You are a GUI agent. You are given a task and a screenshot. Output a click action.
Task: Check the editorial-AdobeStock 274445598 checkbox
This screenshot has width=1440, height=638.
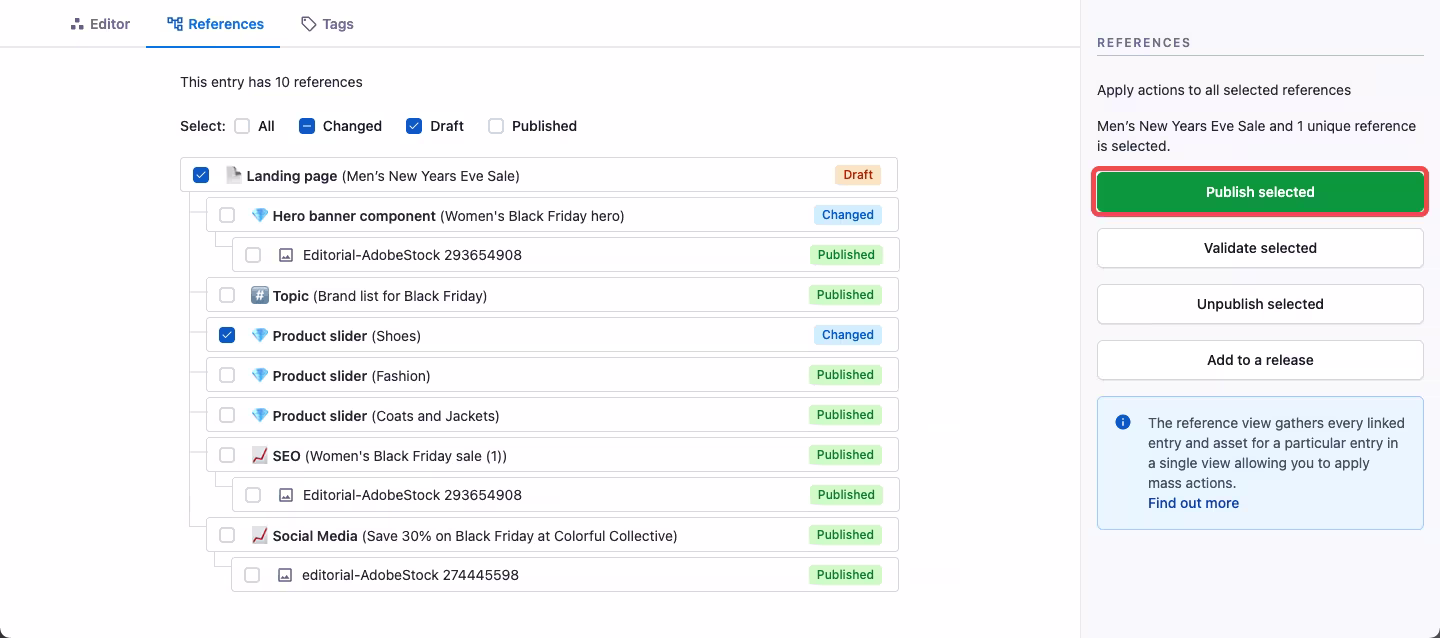tap(252, 575)
